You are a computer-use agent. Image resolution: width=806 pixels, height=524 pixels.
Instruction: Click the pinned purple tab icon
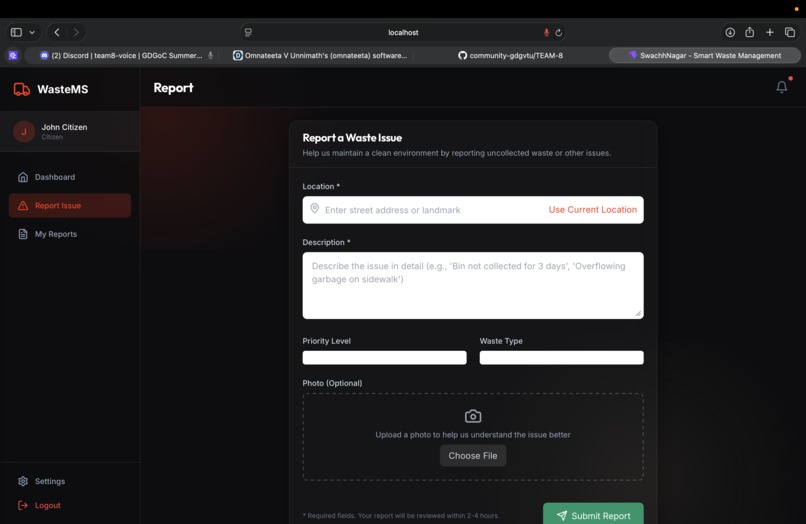[13, 56]
